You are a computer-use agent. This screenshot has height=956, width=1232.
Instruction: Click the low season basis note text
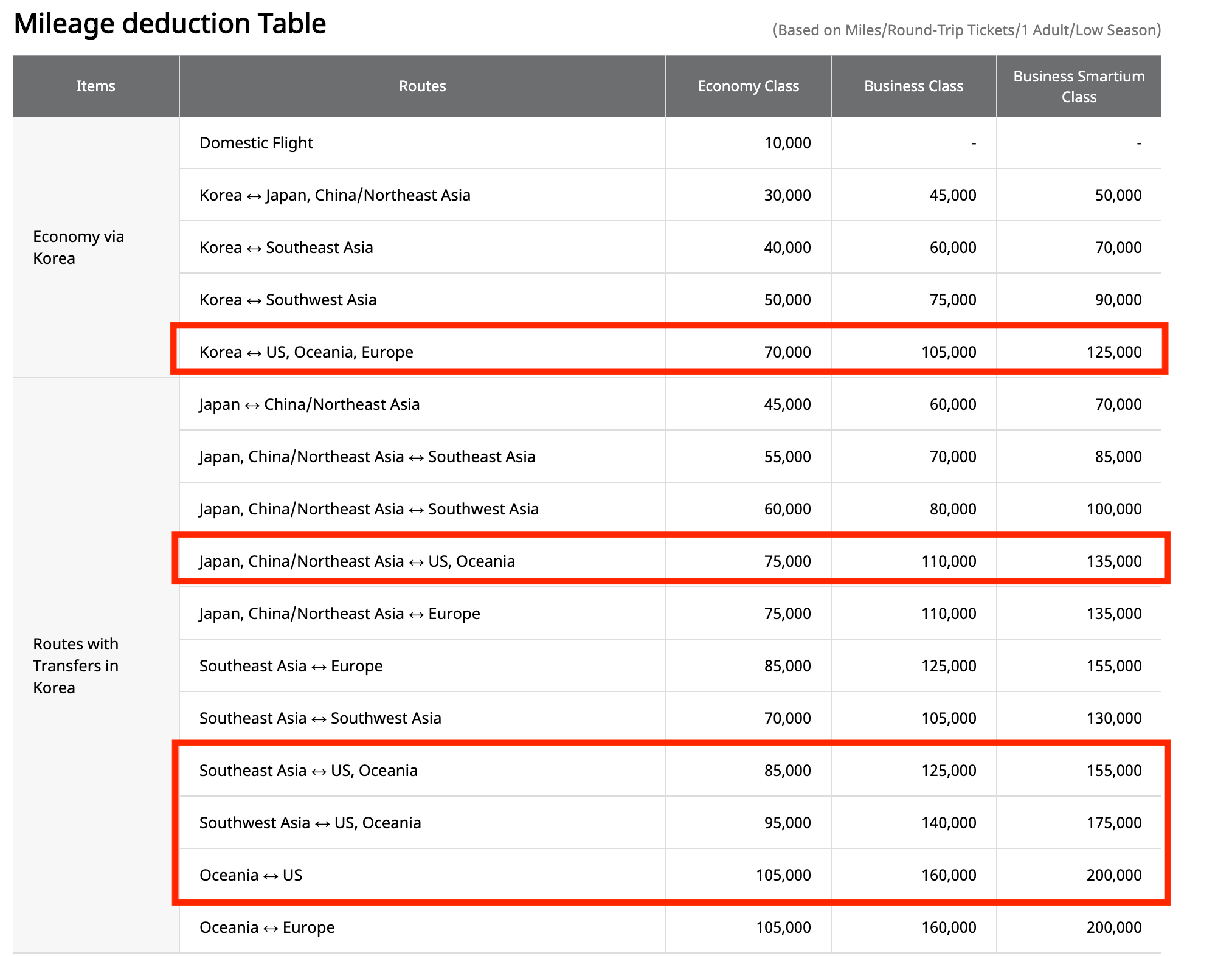click(x=966, y=30)
